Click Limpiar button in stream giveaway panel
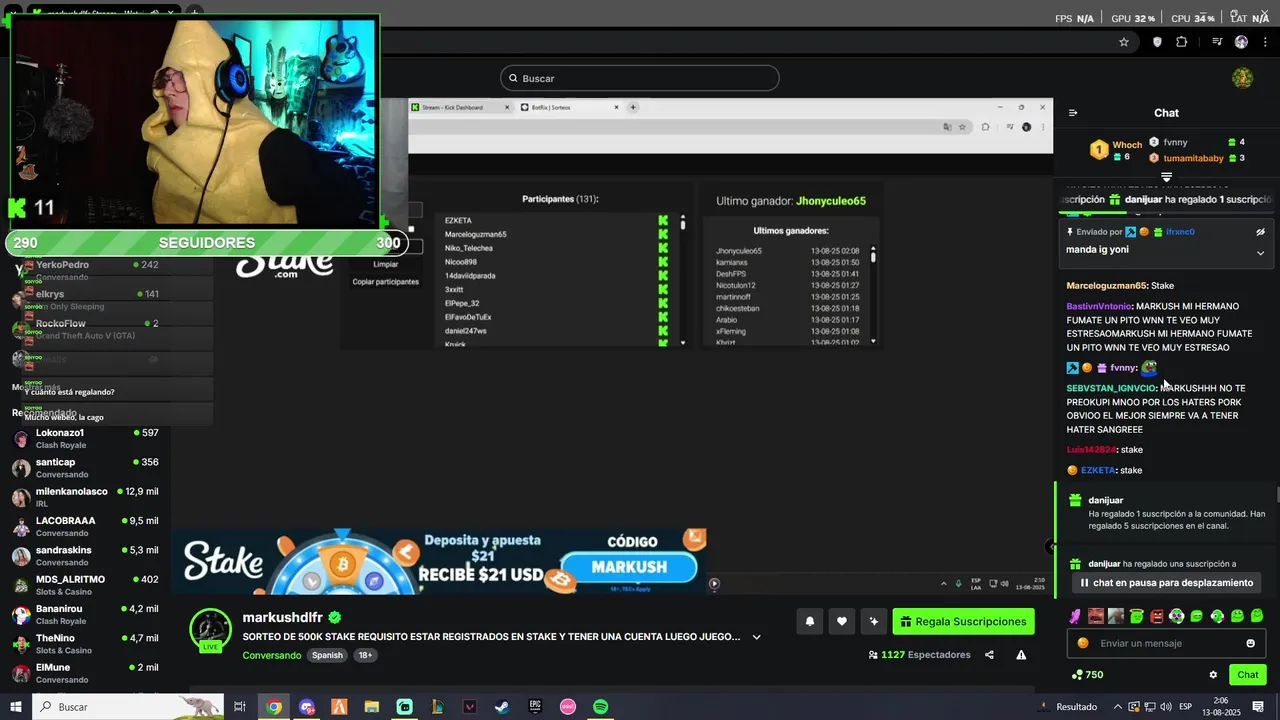The height and width of the screenshot is (720, 1280). coord(385,264)
